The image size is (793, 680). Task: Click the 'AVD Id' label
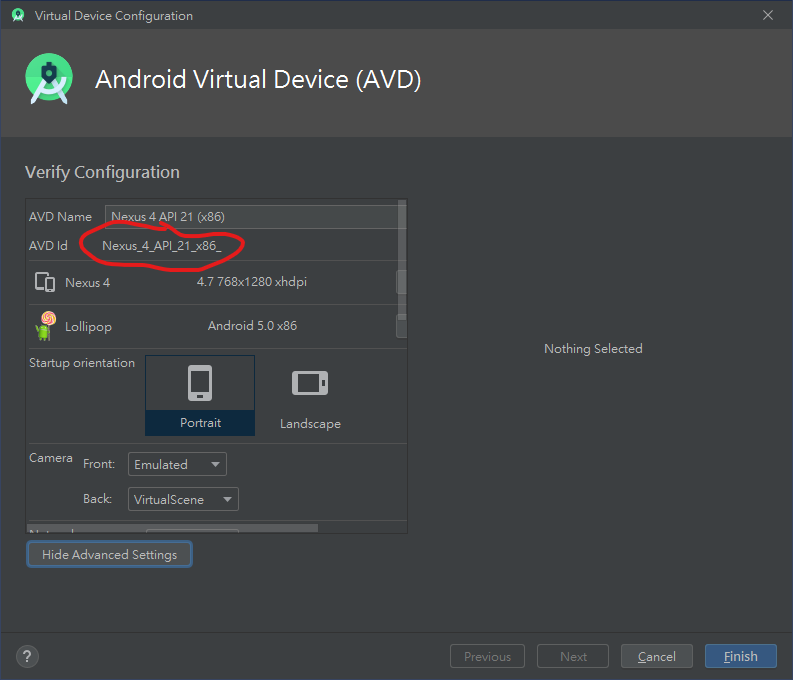click(x=48, y=246)
